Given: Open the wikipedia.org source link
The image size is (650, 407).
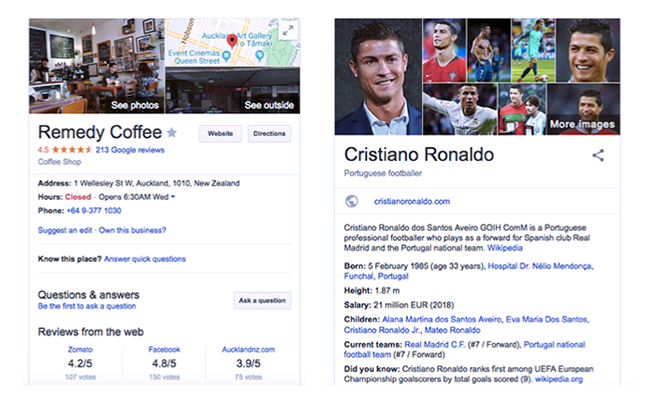Looking at the screenshot, I should pyautogui.click(x=558, y=379).
